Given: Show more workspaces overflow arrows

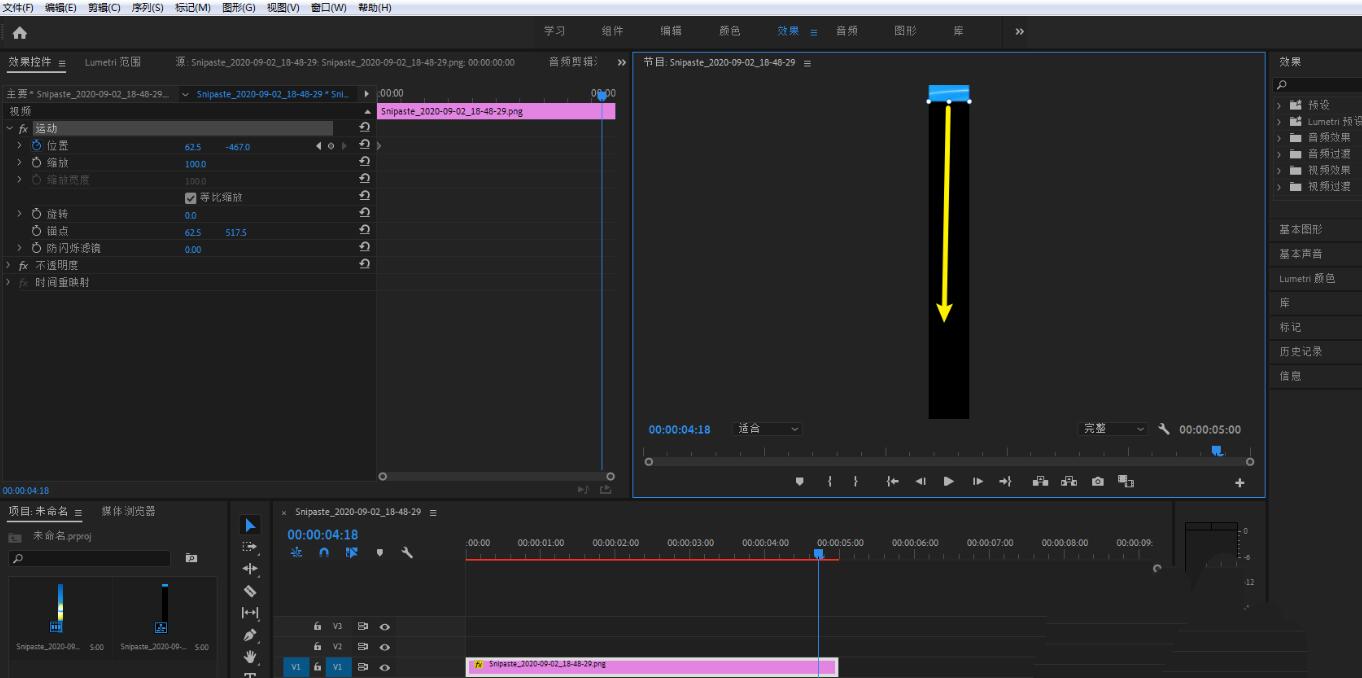Looking at the screenshot, I should pos(1019,32).
